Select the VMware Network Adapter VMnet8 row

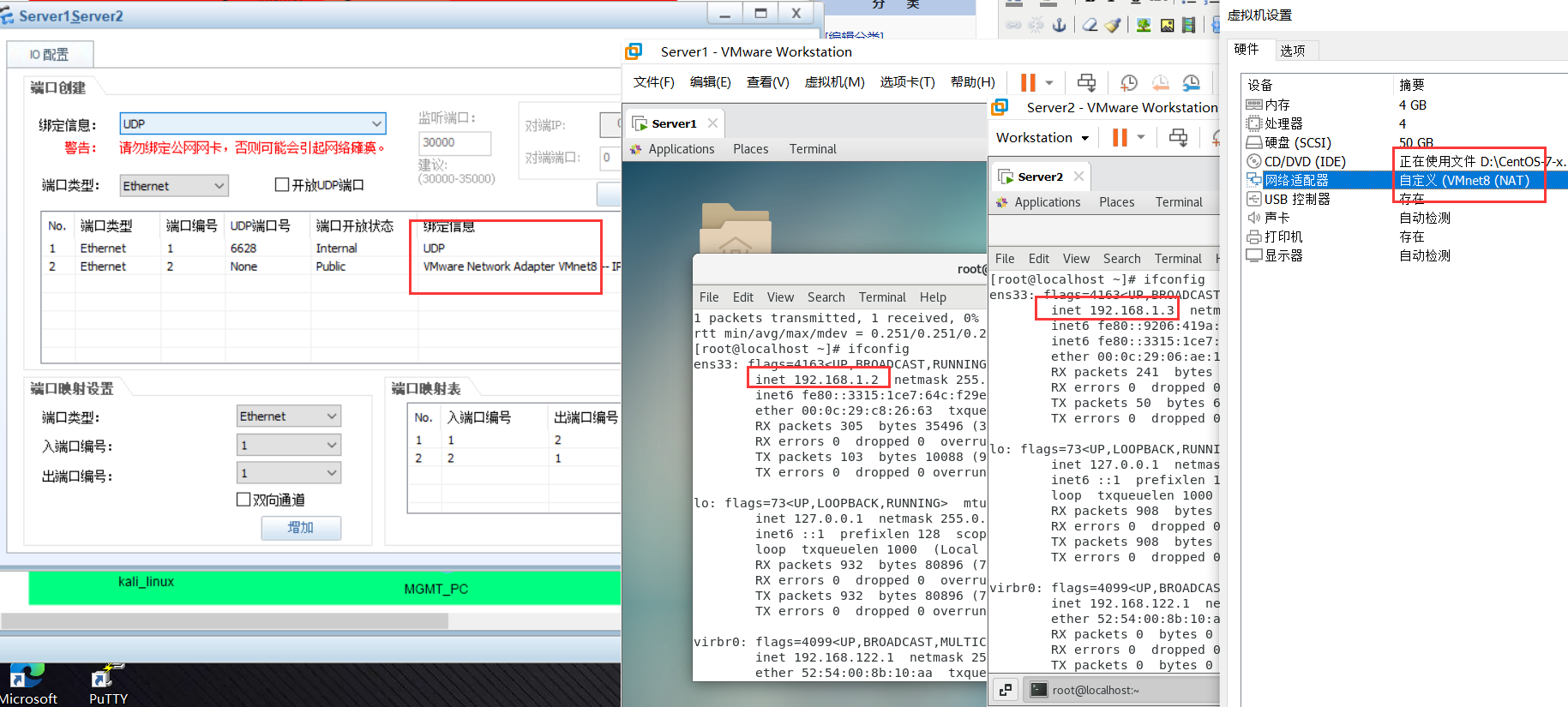[333, 267]
